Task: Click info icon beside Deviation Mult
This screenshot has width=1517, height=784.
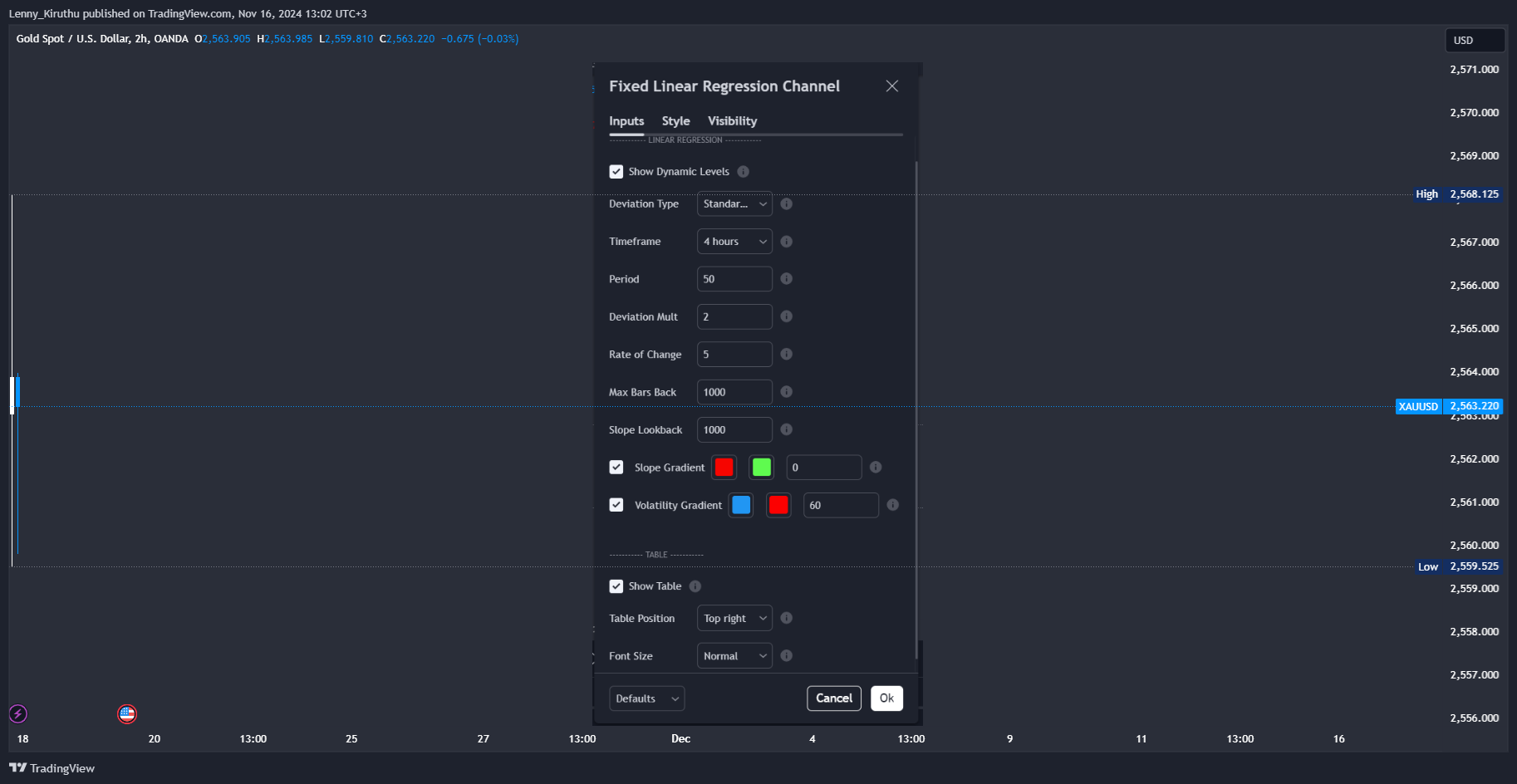Action: 787,316
